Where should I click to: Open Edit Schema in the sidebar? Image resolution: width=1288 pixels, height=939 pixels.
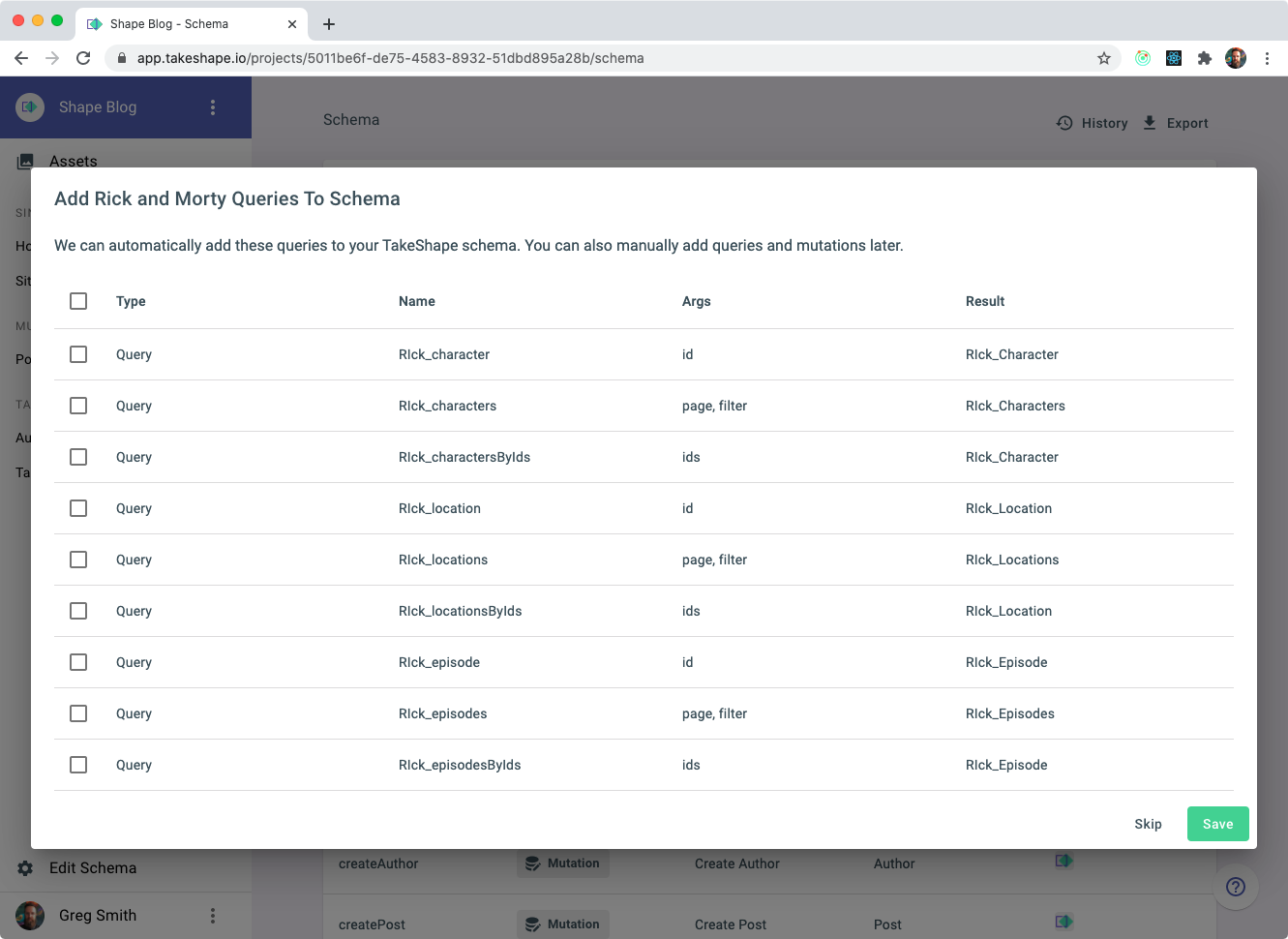click(93, 868)
